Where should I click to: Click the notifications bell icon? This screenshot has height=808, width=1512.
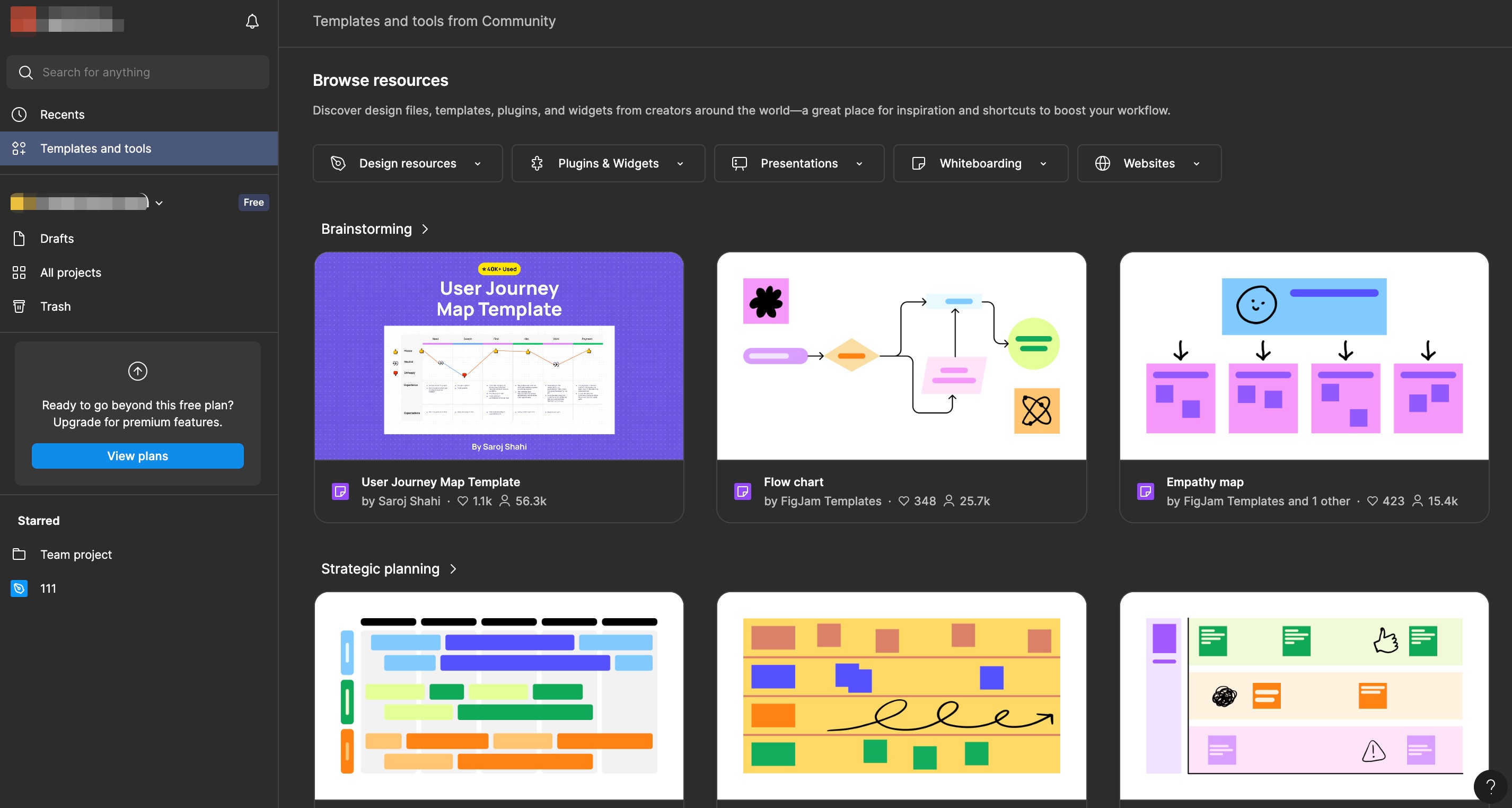(x=252, y=22)
